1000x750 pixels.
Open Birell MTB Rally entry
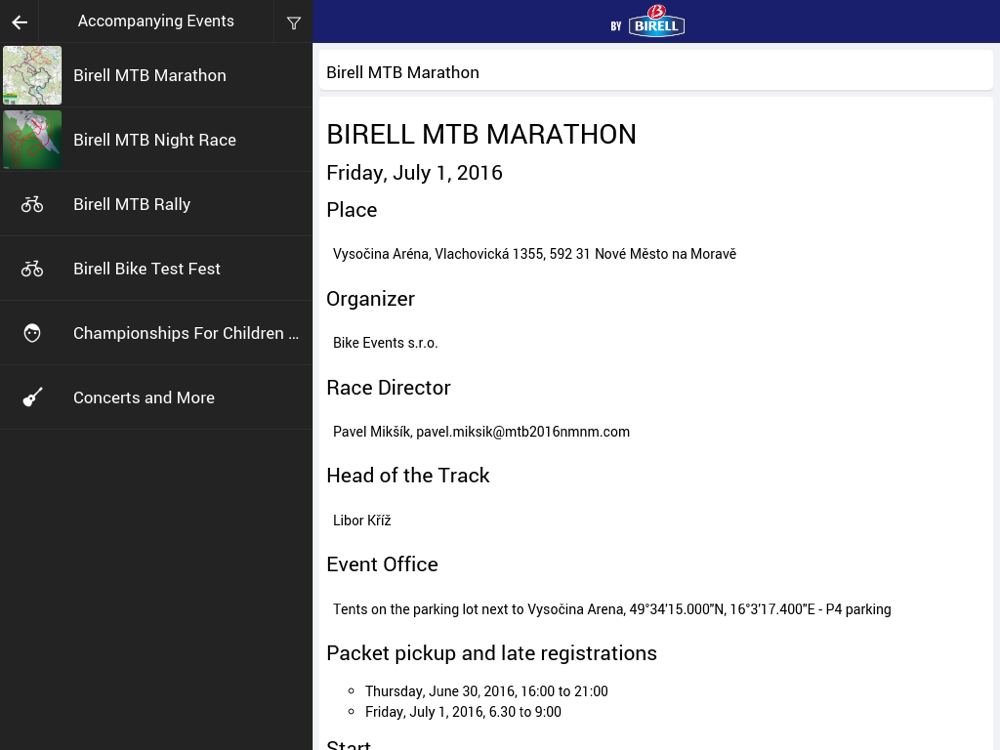click(156, 204)
